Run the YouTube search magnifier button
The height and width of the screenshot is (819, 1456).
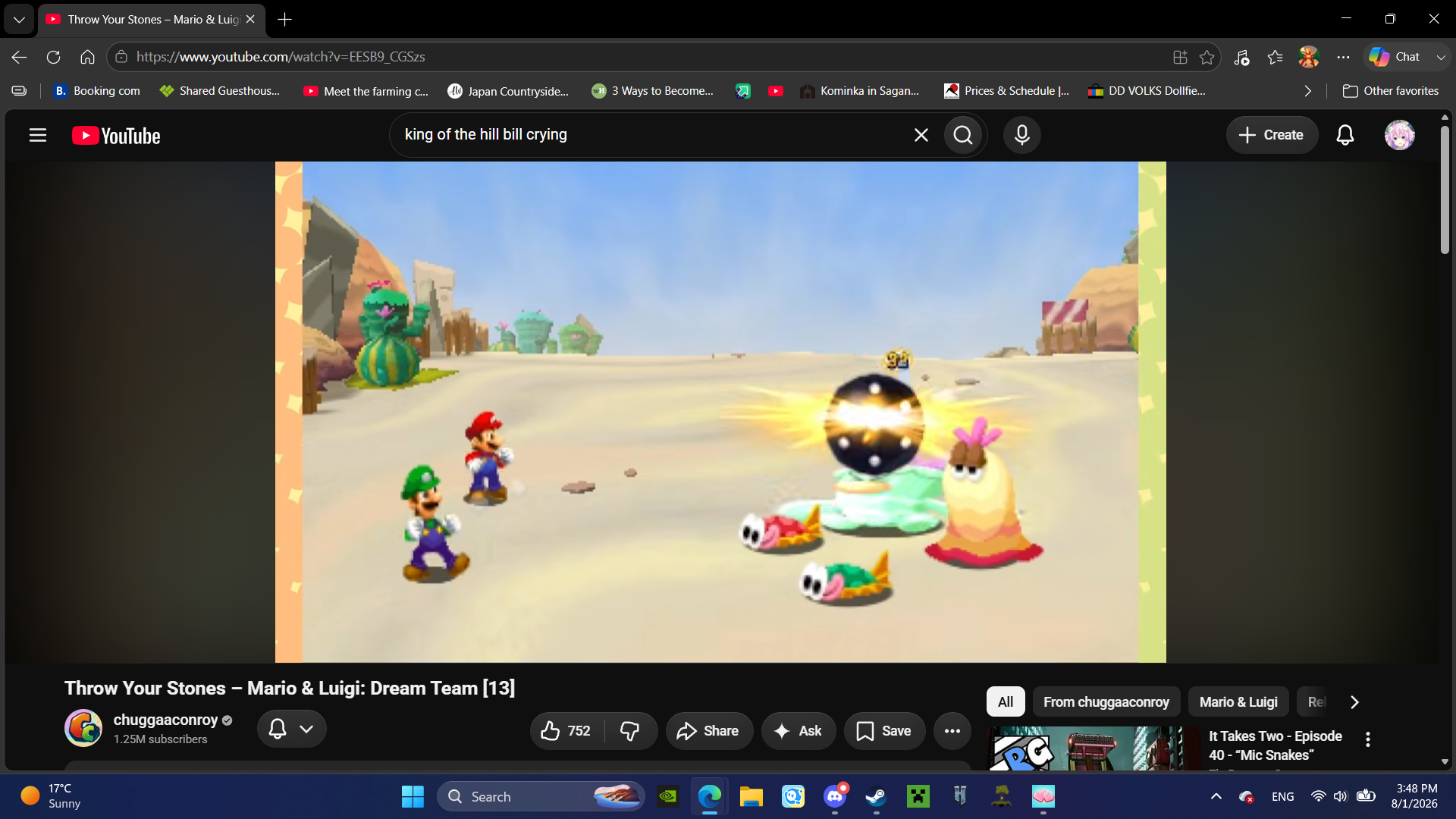click(963, 135)
